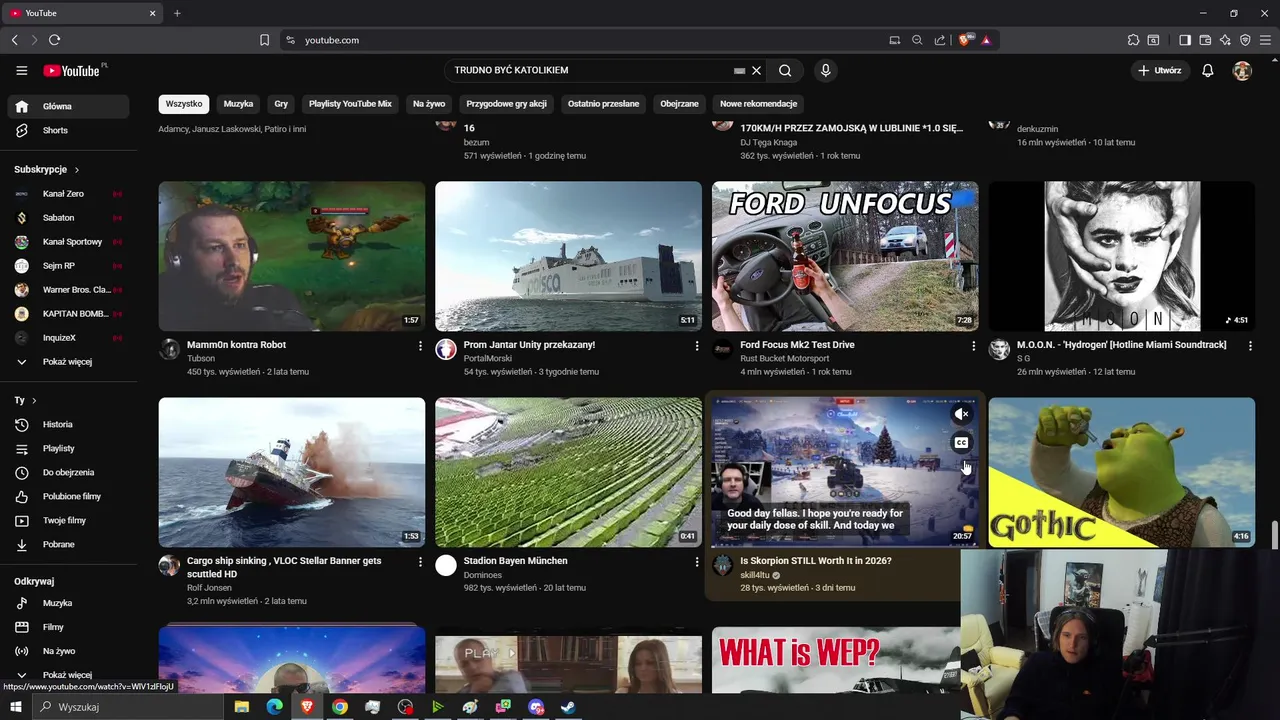Open Brave VPN shield icon
1280x720 pixels.
pyautogui.click(x=1245, y=40)
